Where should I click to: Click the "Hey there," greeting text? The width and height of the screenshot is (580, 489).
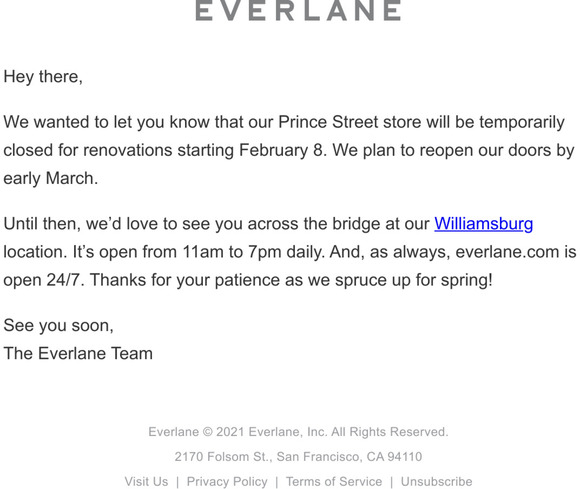click(43, 77)
